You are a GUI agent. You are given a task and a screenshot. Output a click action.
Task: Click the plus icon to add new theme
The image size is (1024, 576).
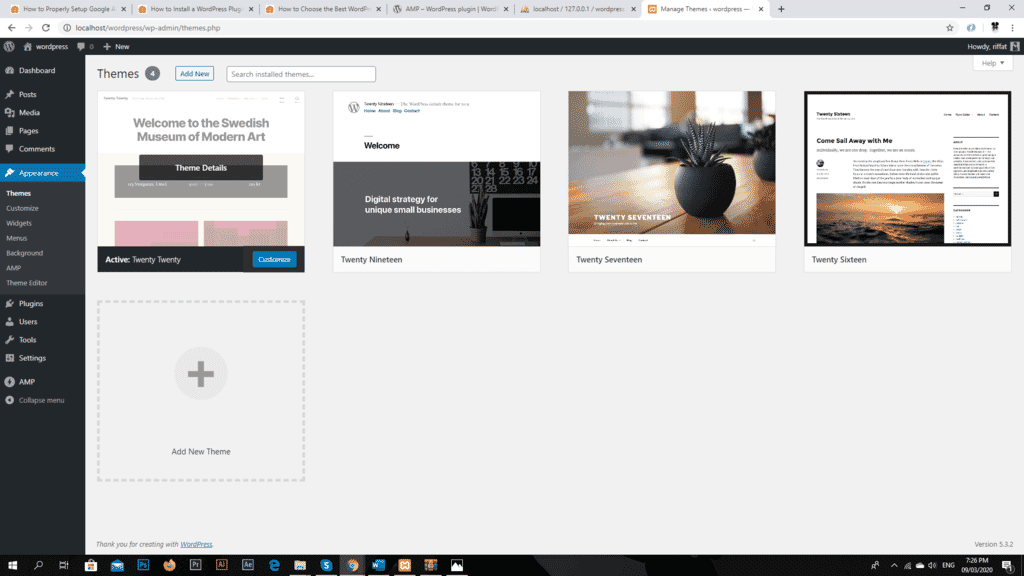[200, 374]
